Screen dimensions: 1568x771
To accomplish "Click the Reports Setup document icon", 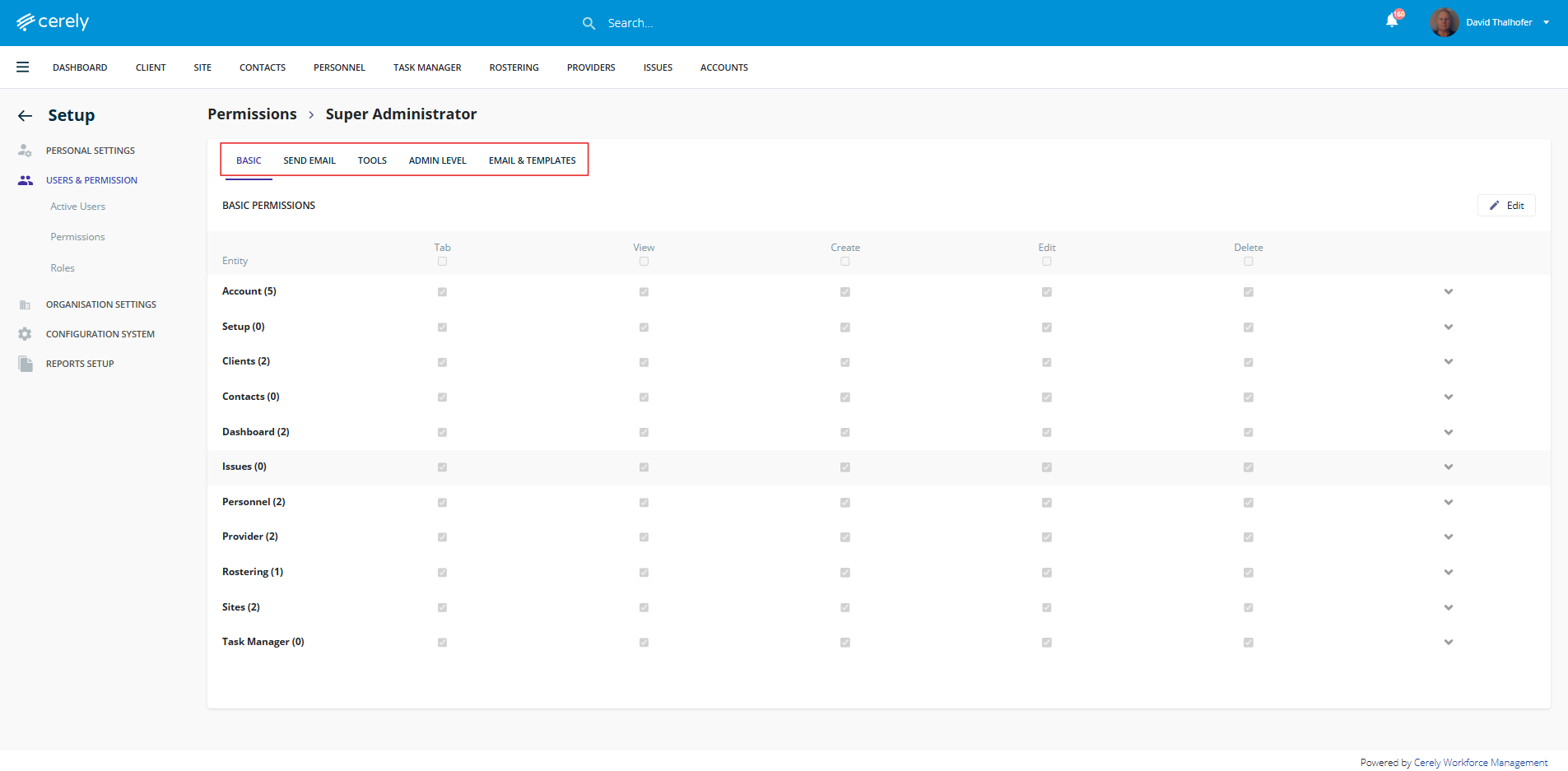I will (26, 364).
